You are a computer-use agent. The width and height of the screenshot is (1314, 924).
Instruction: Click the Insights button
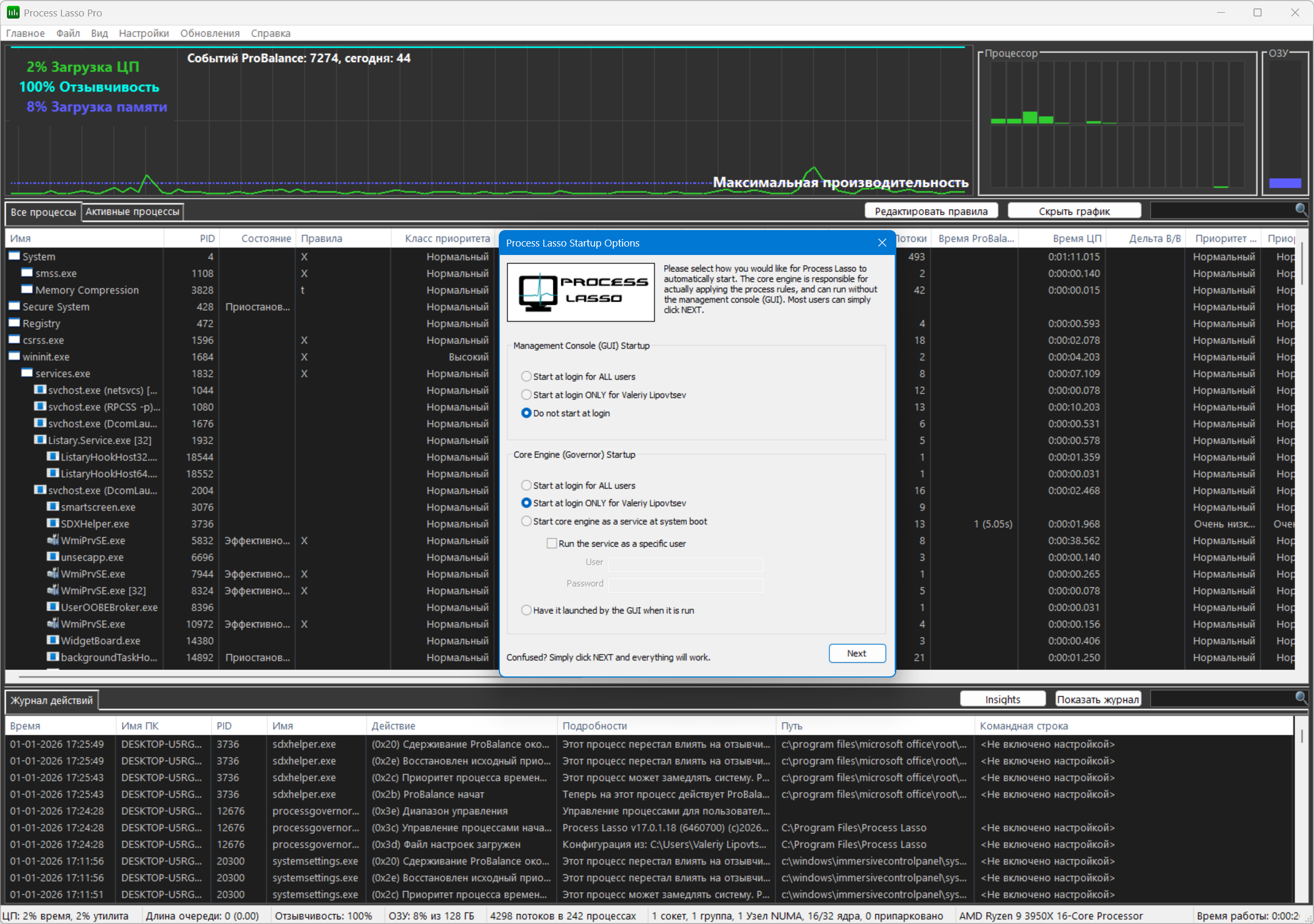pos(1002,699)
